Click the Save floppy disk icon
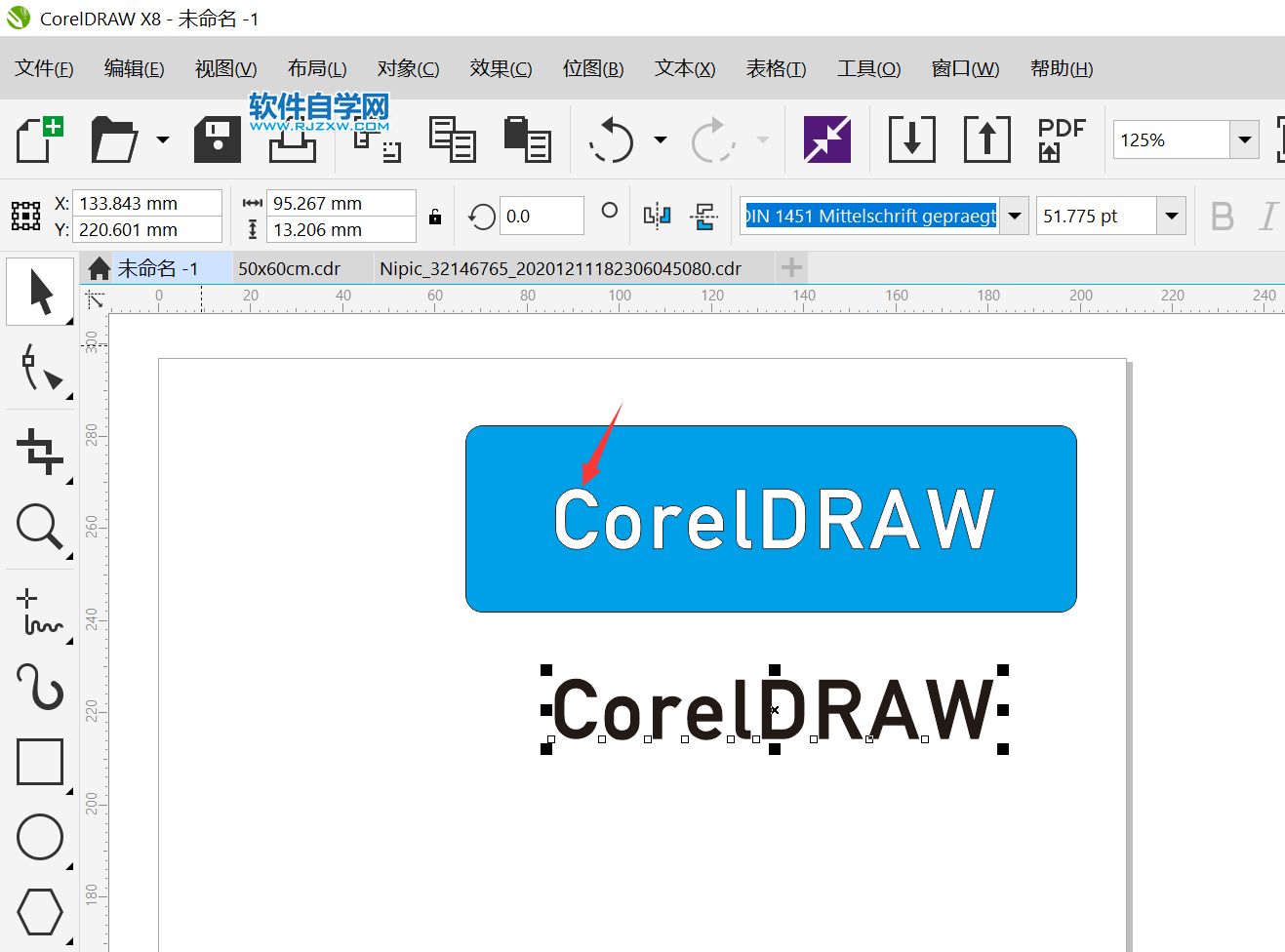The image size is (1285, 952). tap(217, 139)
